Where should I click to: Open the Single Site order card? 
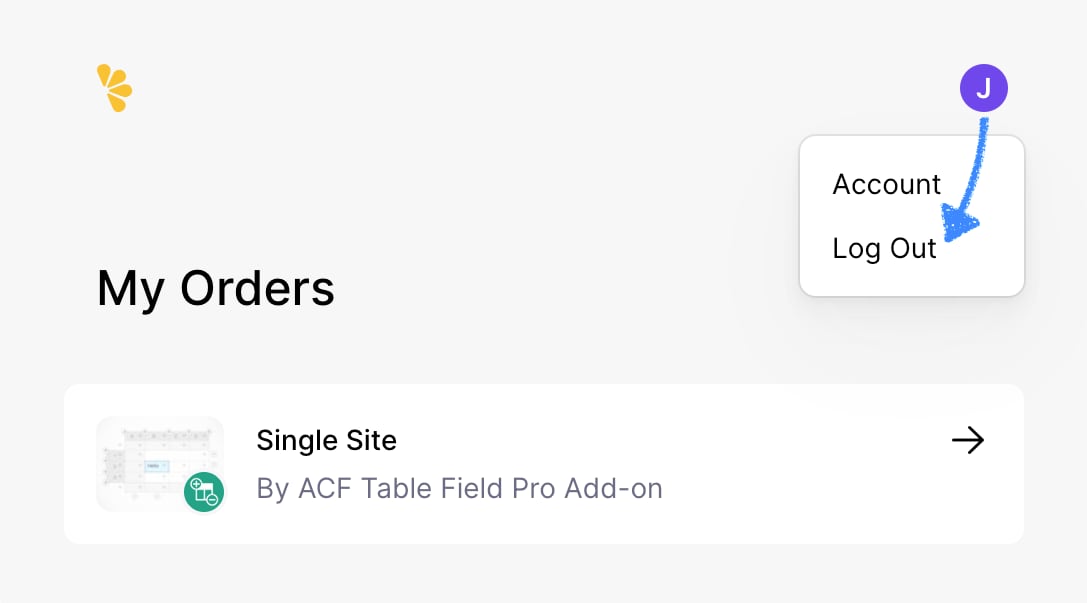click(x=544, y=464)
